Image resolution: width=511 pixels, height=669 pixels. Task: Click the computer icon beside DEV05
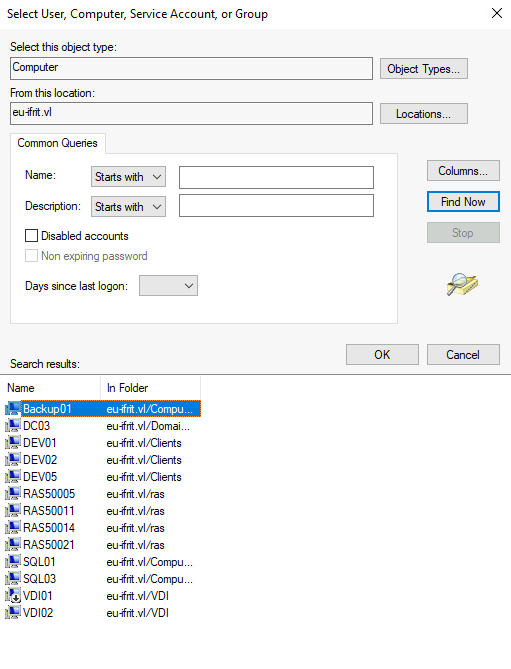[13, 477]
